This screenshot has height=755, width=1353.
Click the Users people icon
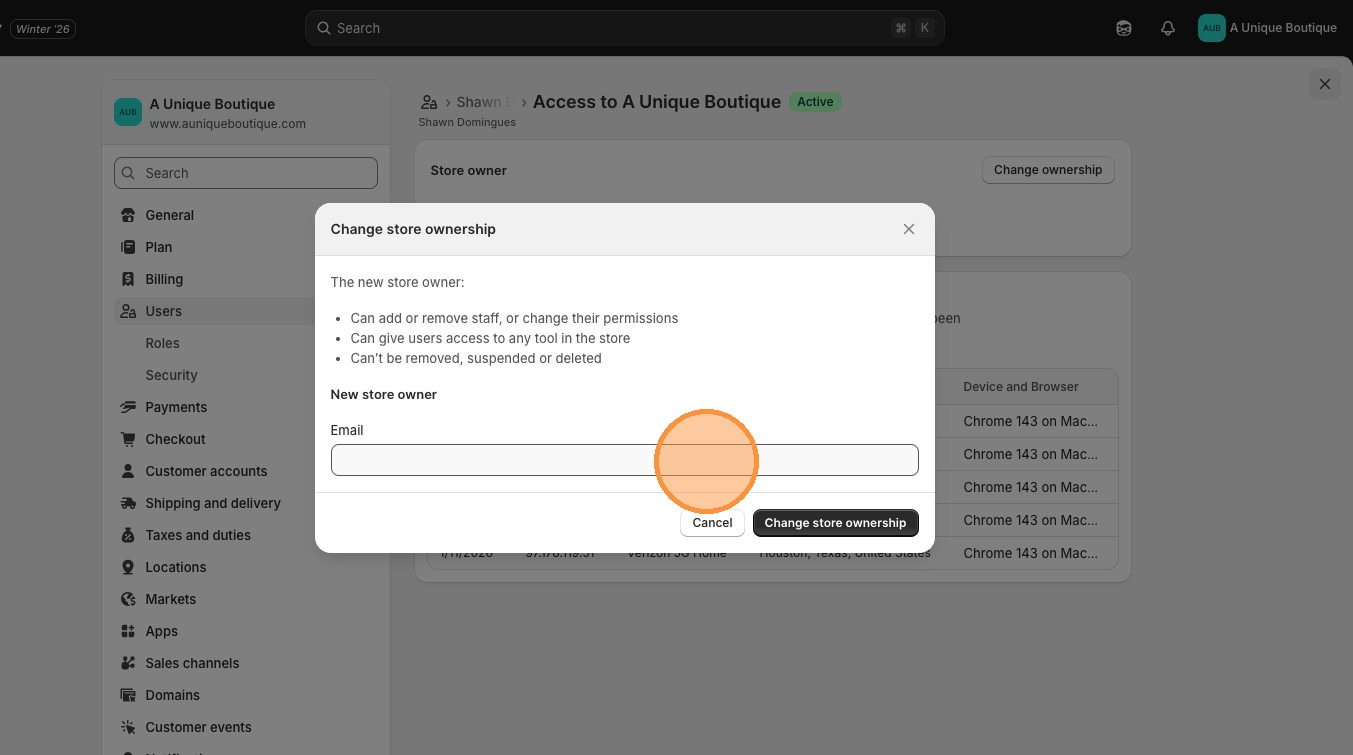[128, 311]
